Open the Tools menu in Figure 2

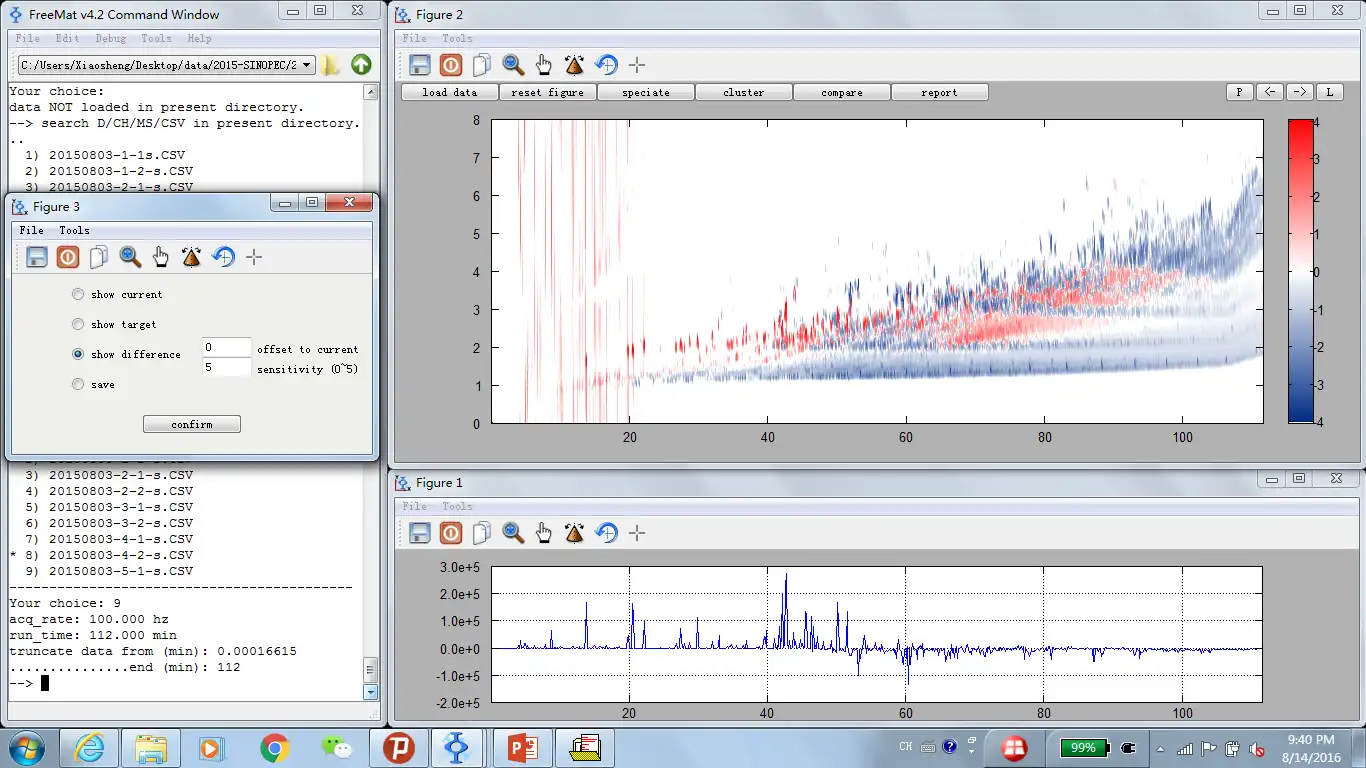pos(457,38)
